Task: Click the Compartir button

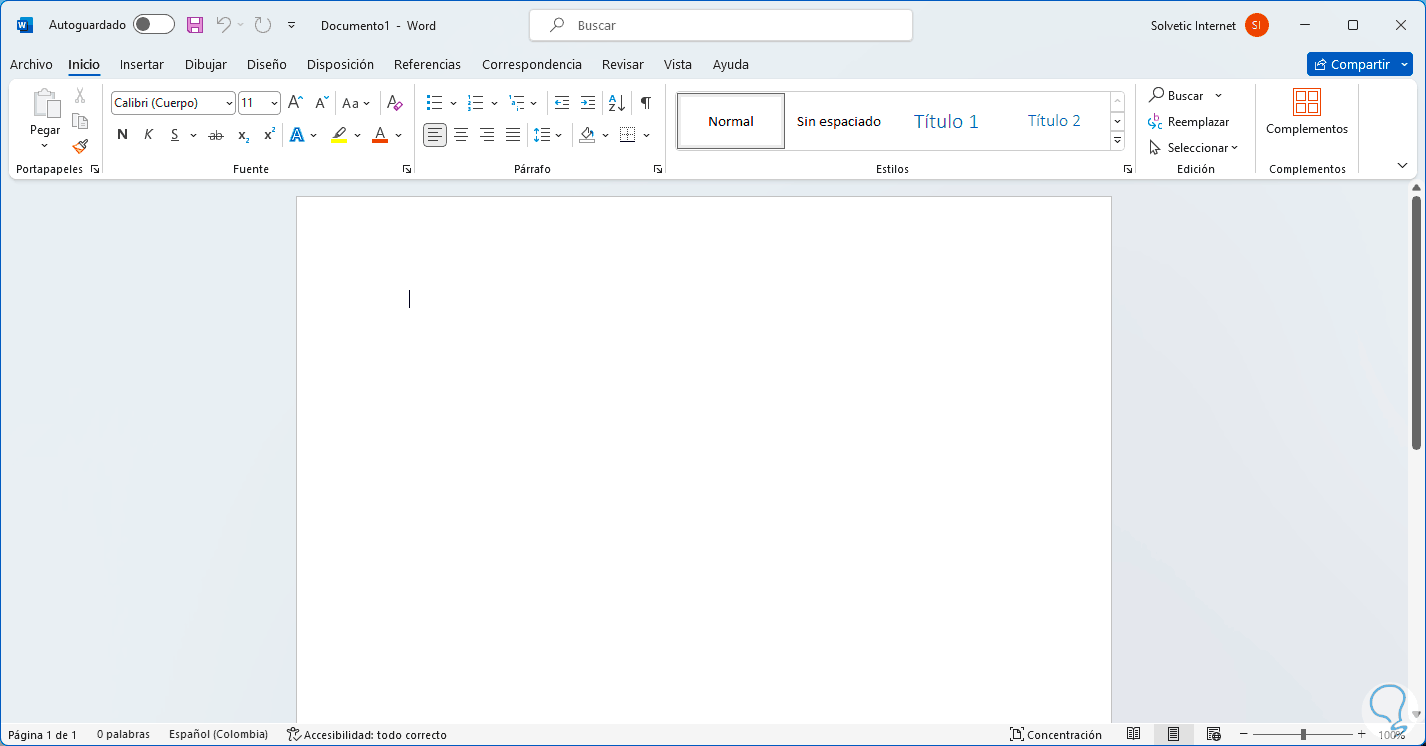Action: pos(1359,63)
